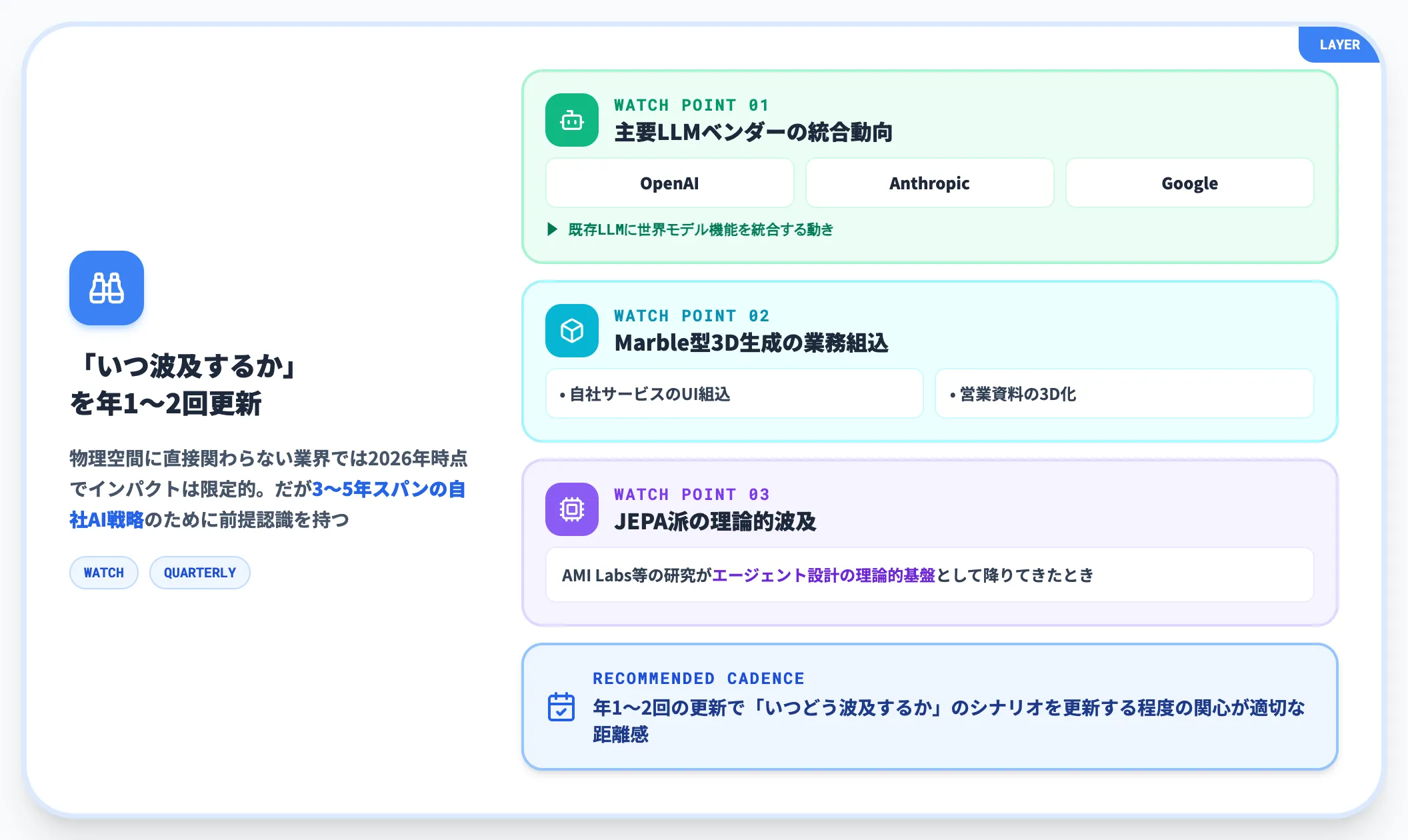The image size is (1408, 840).
Task: Click the text 既存LLMに世界モデル機能を統合する動き
Action: point(701,229)
